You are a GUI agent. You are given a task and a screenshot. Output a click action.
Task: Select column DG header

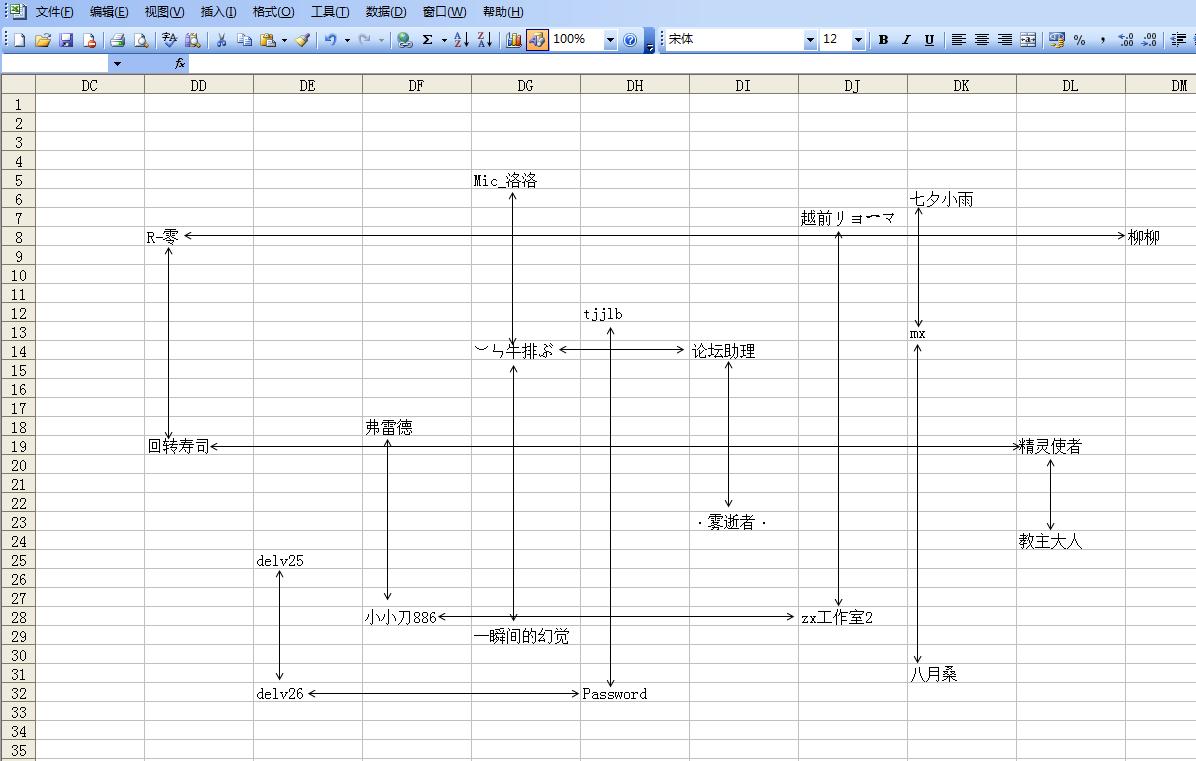[x=526, y=85]
